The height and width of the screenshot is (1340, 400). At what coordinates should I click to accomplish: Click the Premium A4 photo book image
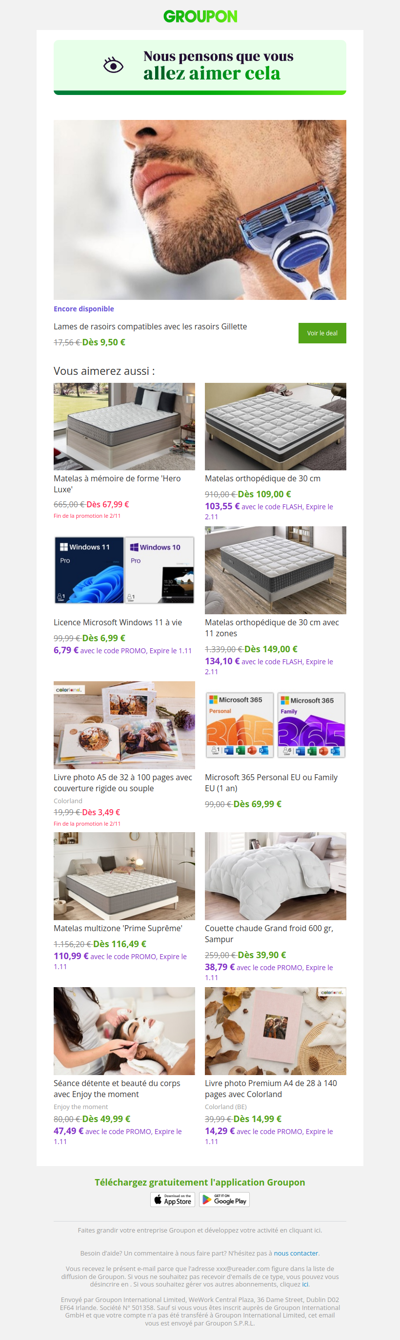[275, 1031]
